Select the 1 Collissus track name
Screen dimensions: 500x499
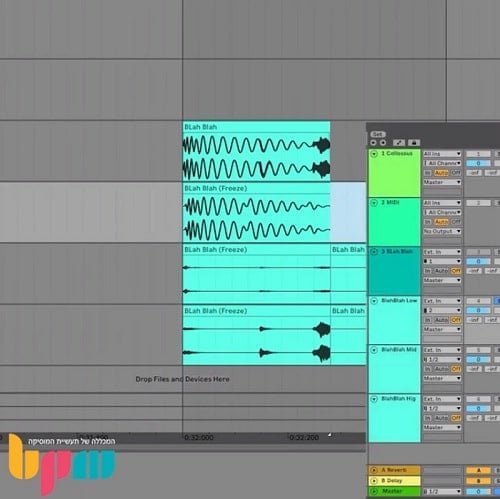[397, 153]
